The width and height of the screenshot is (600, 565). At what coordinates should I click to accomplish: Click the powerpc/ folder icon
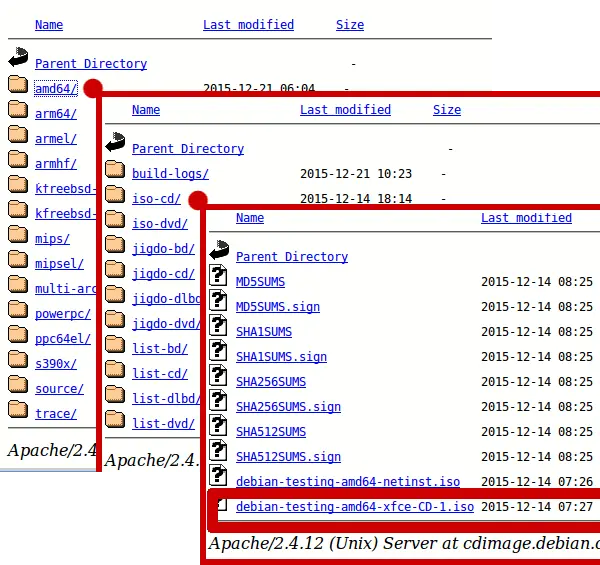coord(18,310)
